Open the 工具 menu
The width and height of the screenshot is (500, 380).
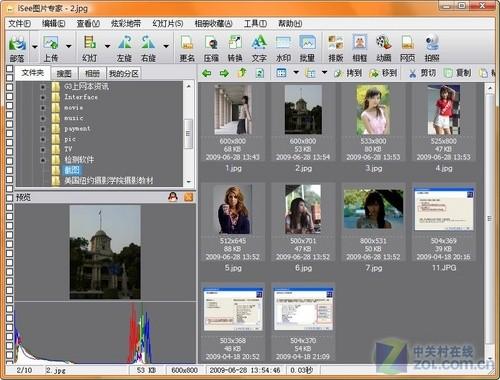click(x=255, y=24)
